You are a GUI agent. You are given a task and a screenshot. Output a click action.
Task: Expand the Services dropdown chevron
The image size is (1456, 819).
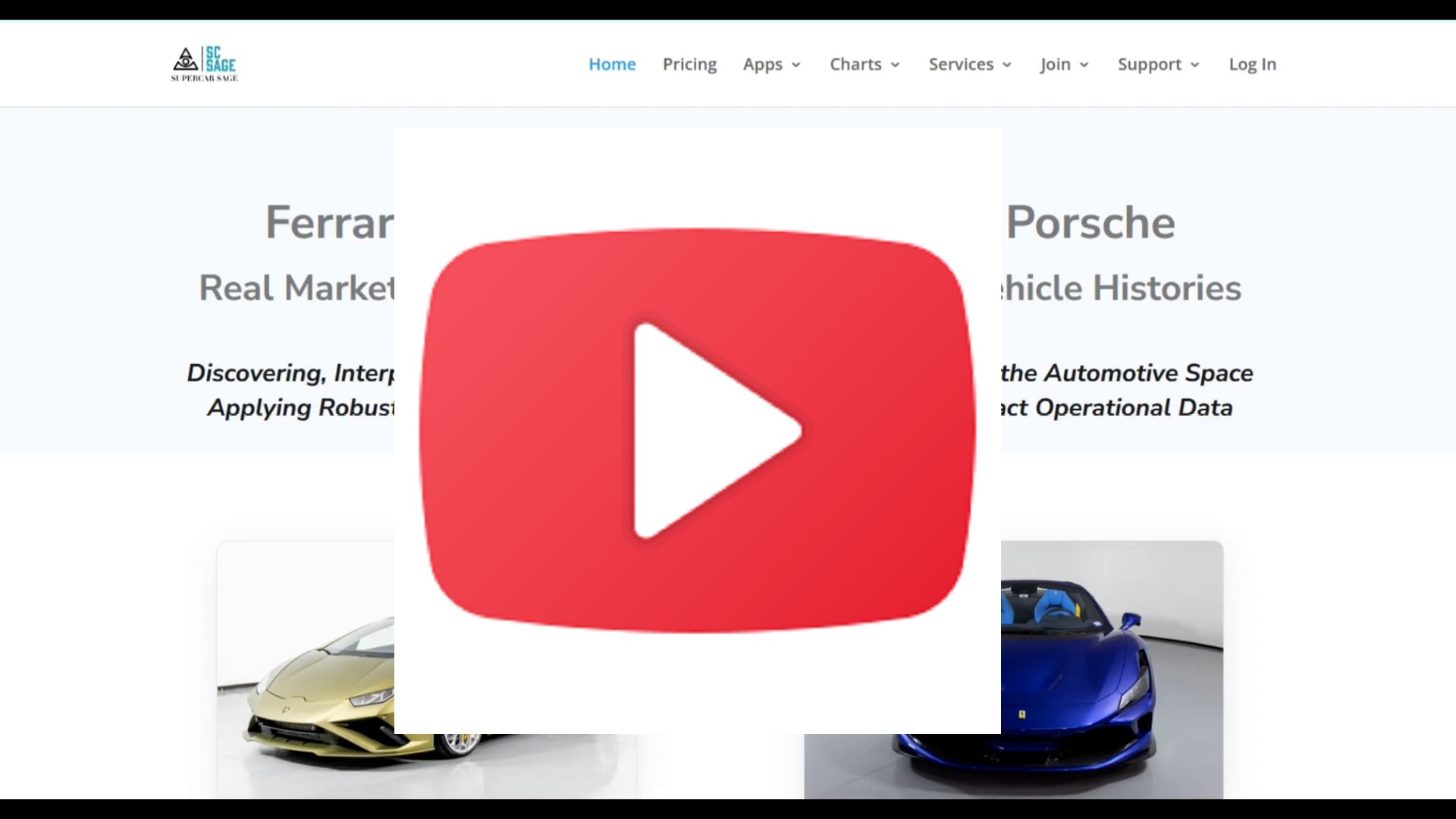coord(1007,65)
